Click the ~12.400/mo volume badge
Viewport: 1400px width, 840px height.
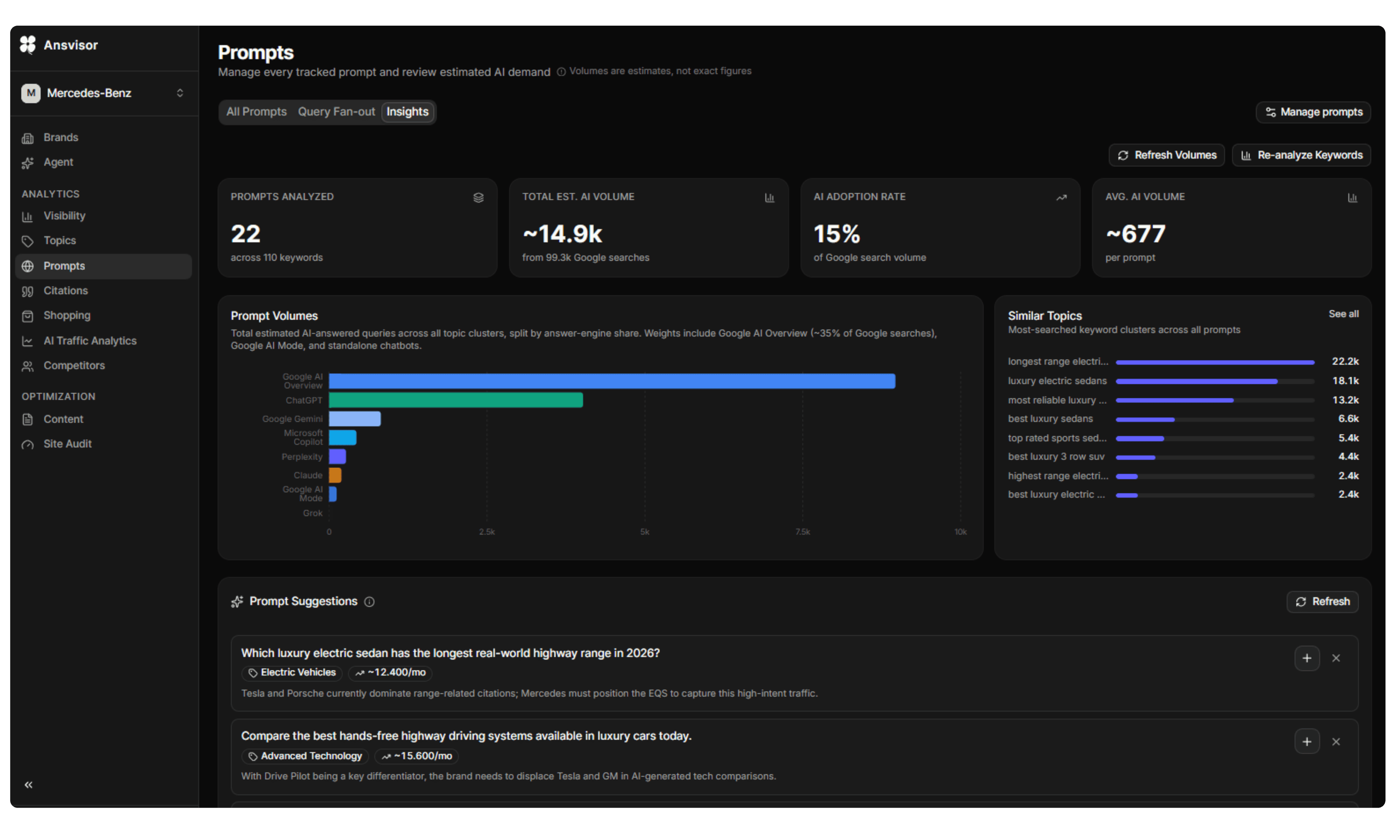390,673
